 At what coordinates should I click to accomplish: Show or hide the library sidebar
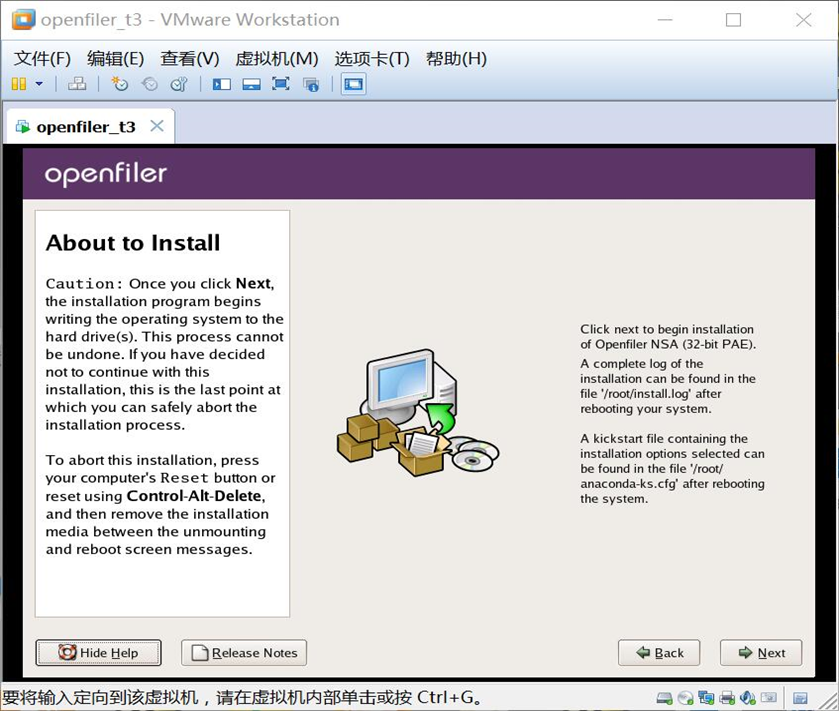click(x=222, y=84)
